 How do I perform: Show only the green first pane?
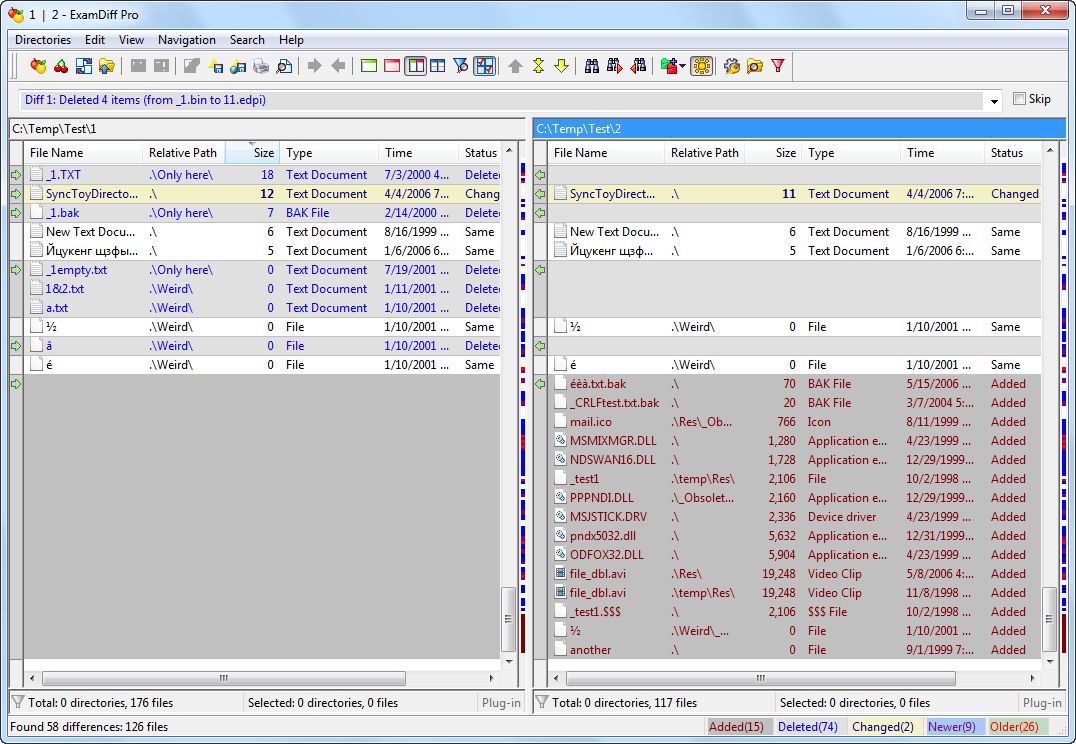(x=369, y=66)
